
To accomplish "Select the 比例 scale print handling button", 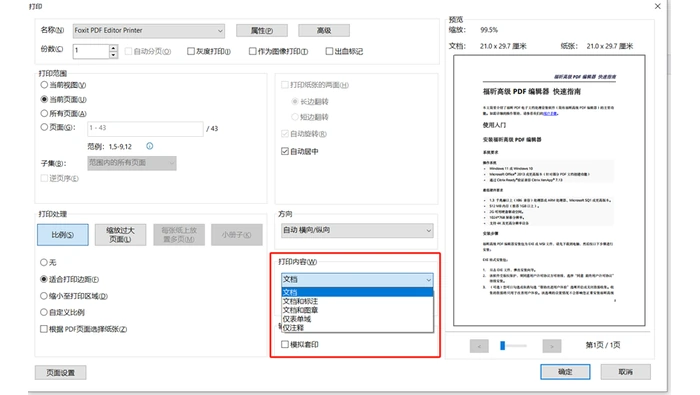I will click(63, 235).
